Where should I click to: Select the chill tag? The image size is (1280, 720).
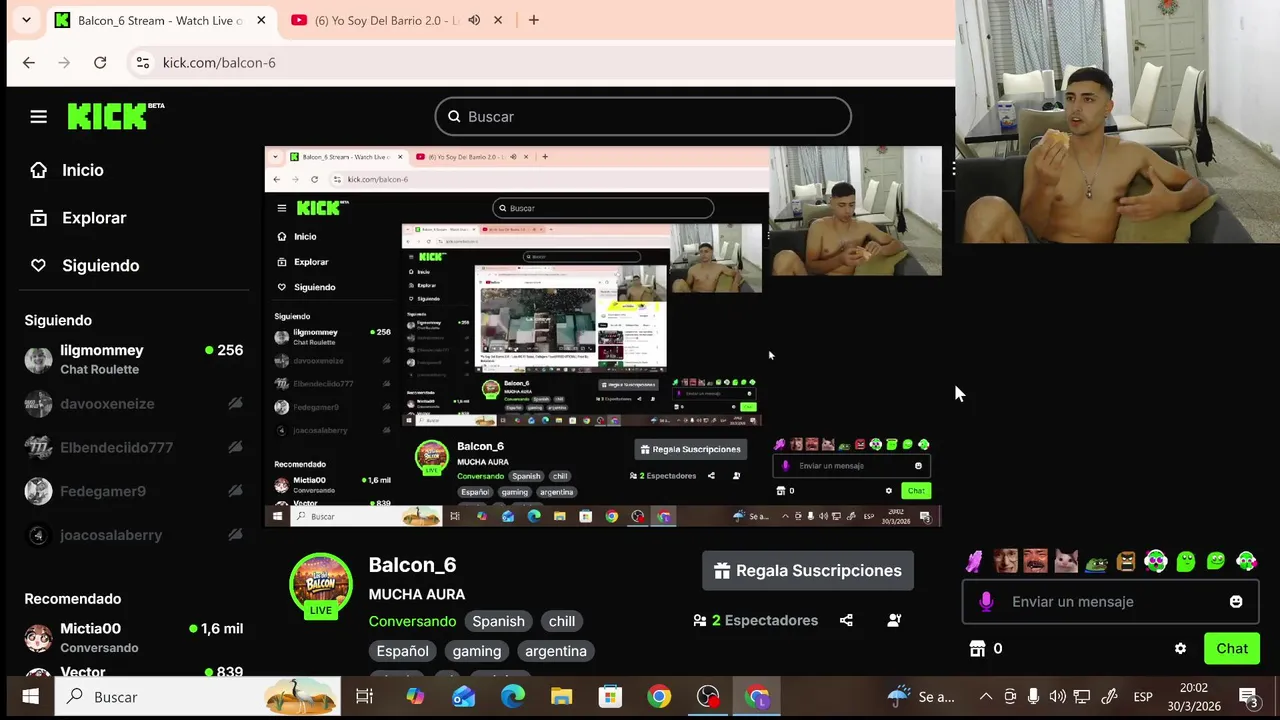(x=562, y=621)
